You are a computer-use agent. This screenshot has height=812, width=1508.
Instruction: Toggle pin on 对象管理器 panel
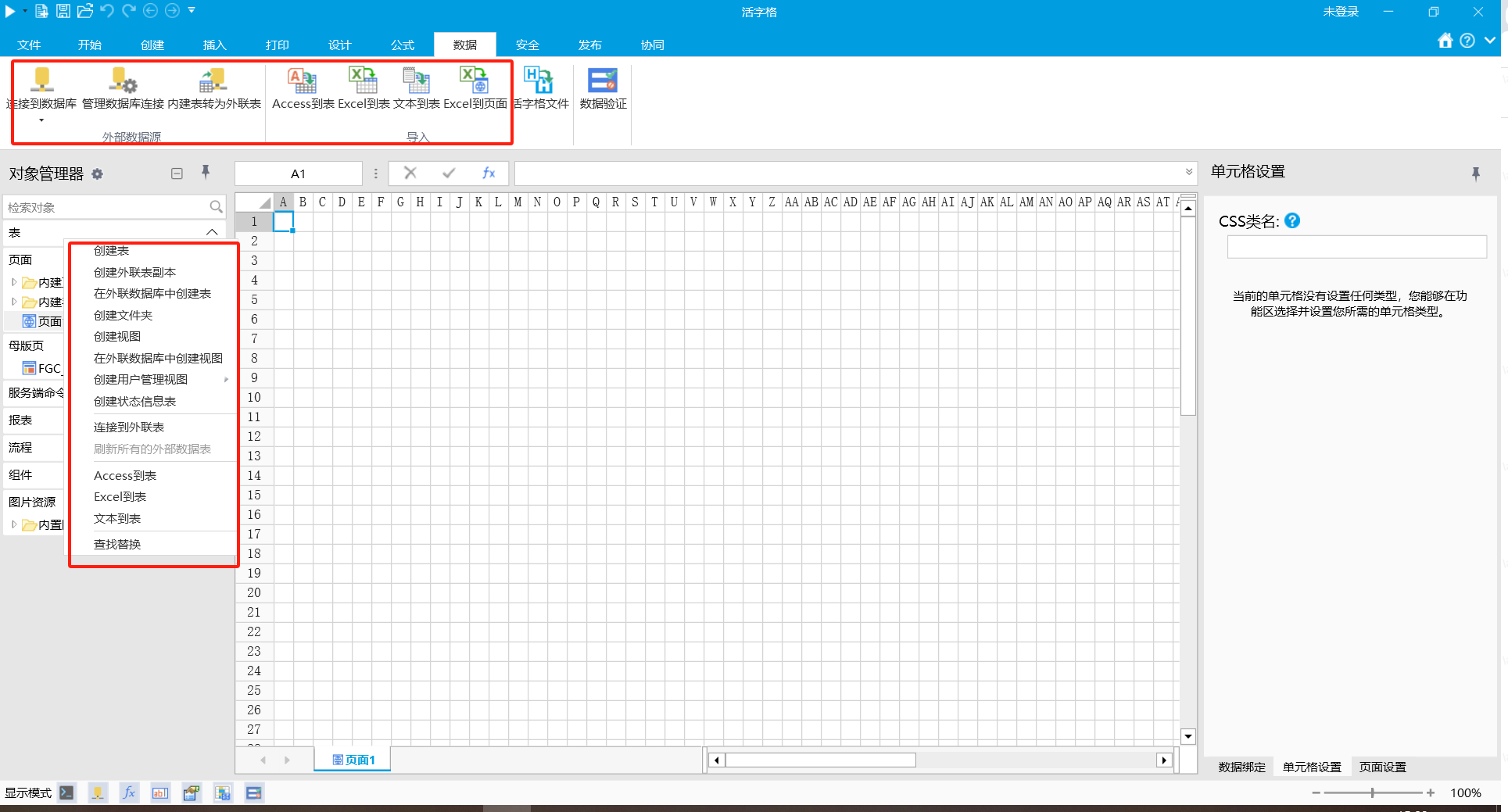tap(206, 173)
